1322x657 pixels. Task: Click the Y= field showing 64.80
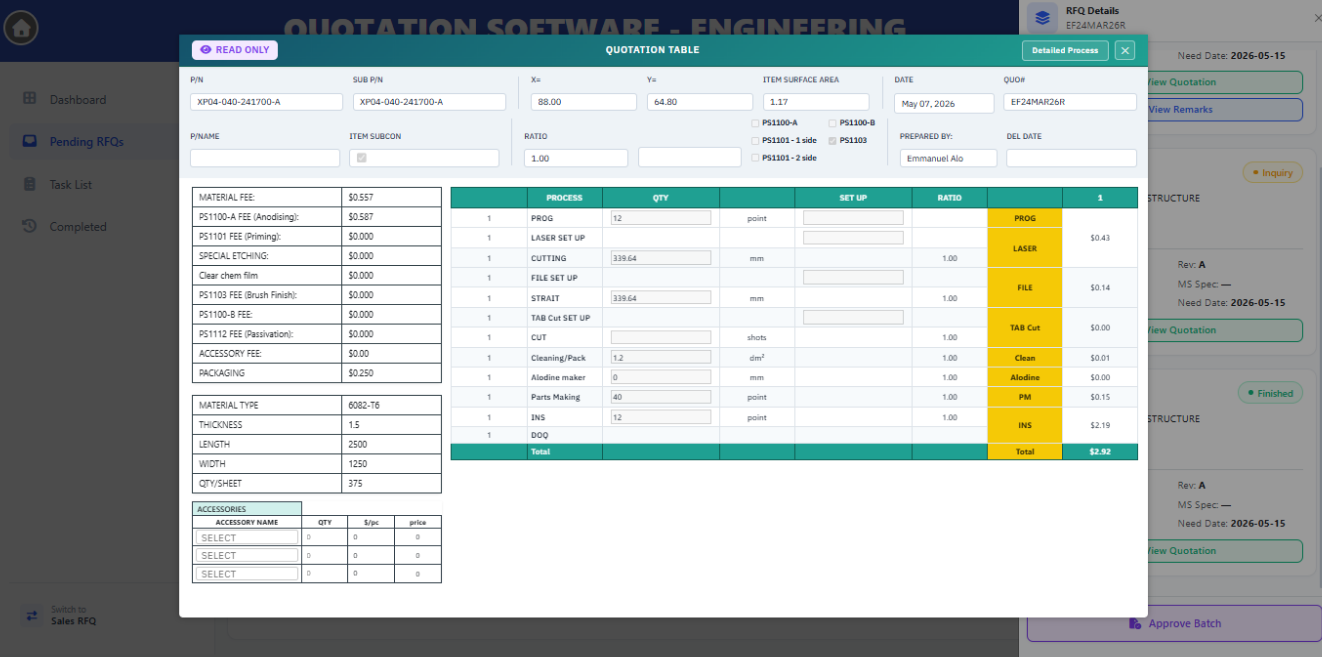tap(700, 102)
